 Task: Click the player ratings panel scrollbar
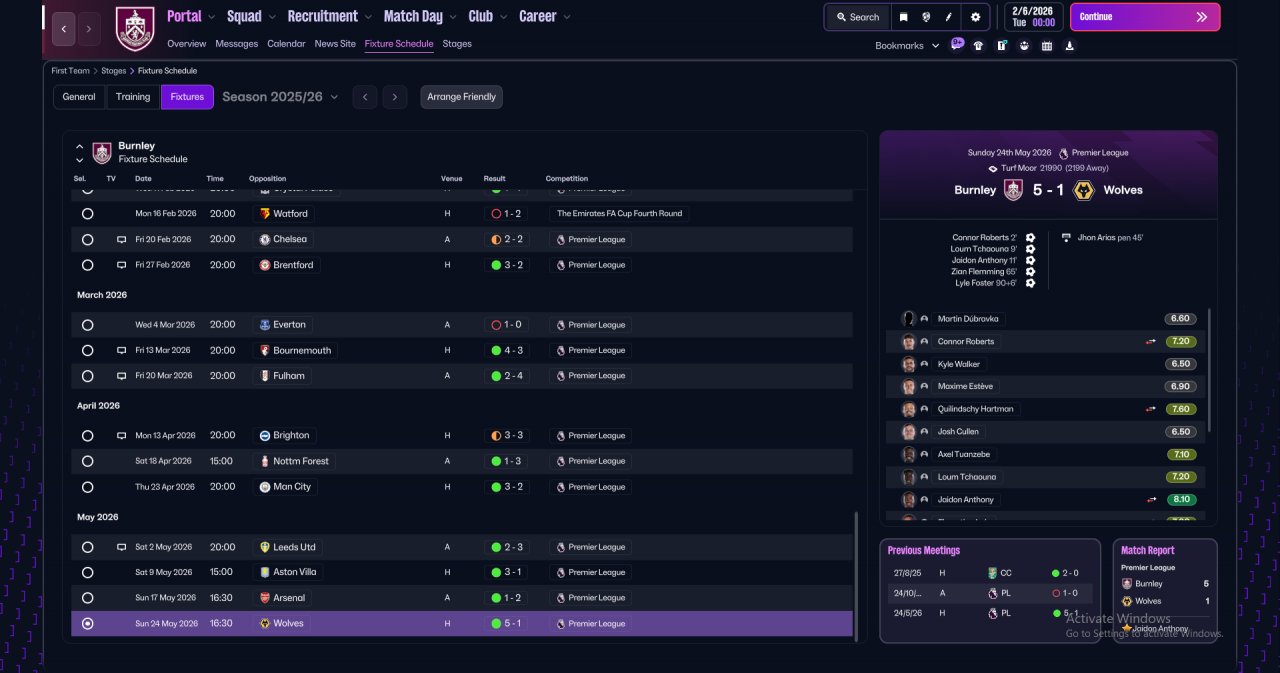point(1209,370)
